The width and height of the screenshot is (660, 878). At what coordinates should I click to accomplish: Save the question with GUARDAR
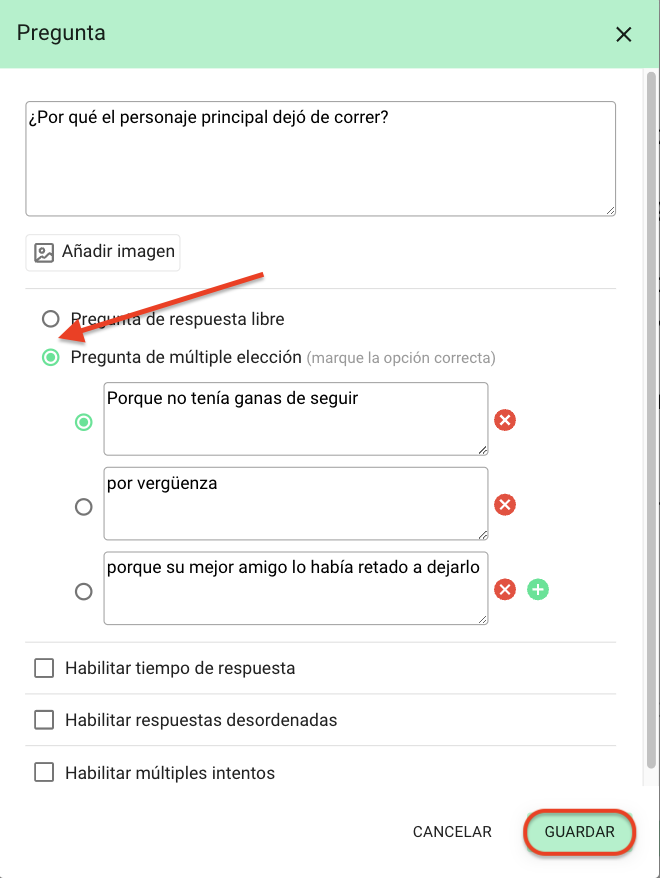[579, 832]
